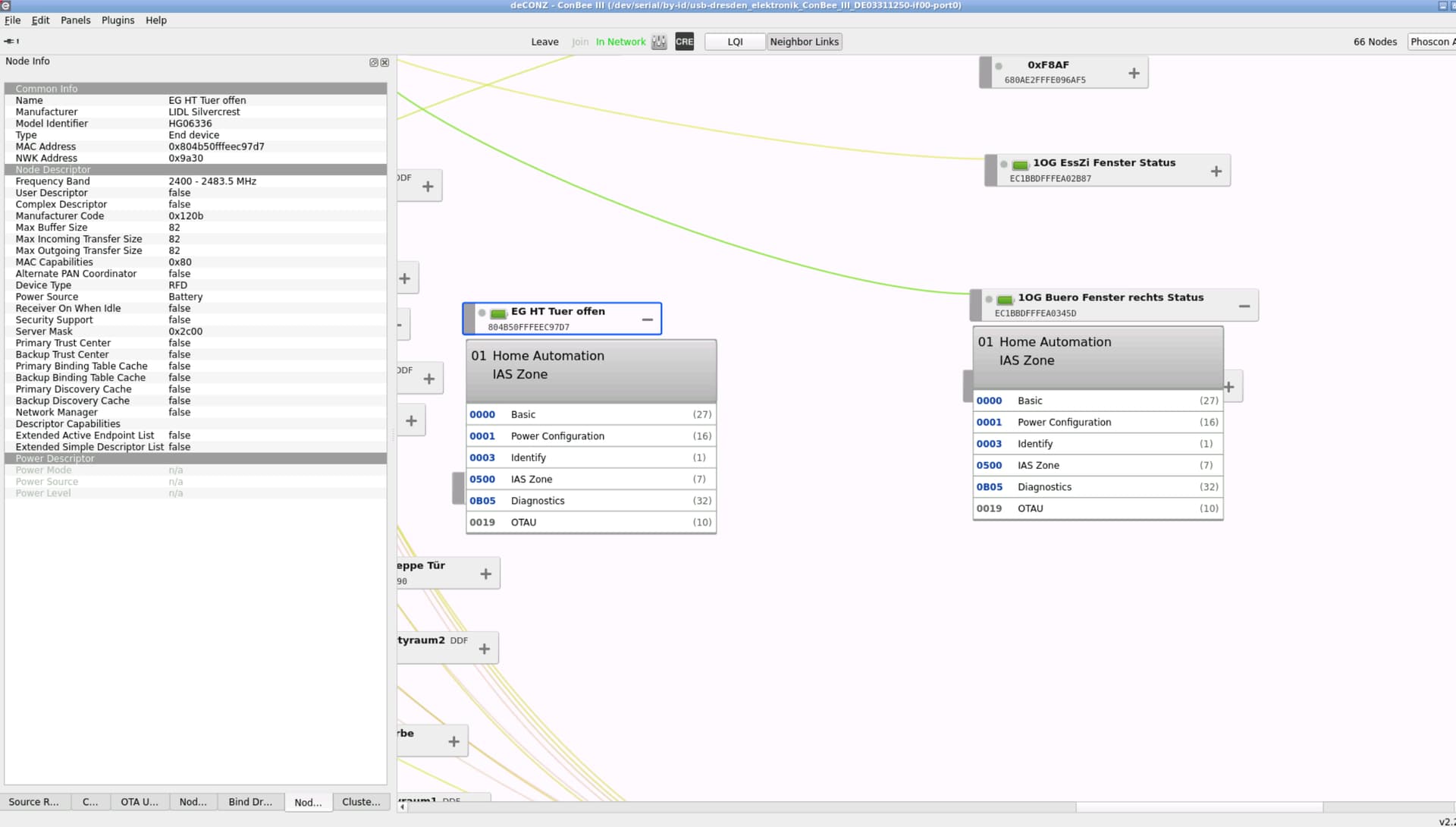Select Basic cluster 0000 in EG HT Tuer
Screen dimensions: 1456x827
pyautogui.click(x=591, y=414)
